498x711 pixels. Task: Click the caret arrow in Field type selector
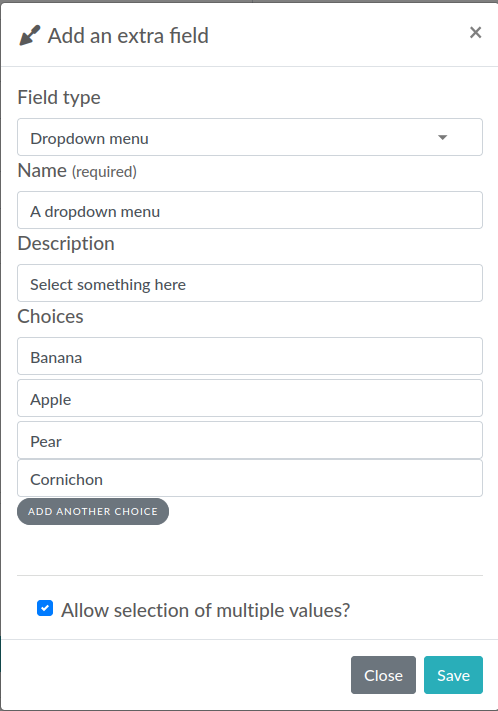443,137
